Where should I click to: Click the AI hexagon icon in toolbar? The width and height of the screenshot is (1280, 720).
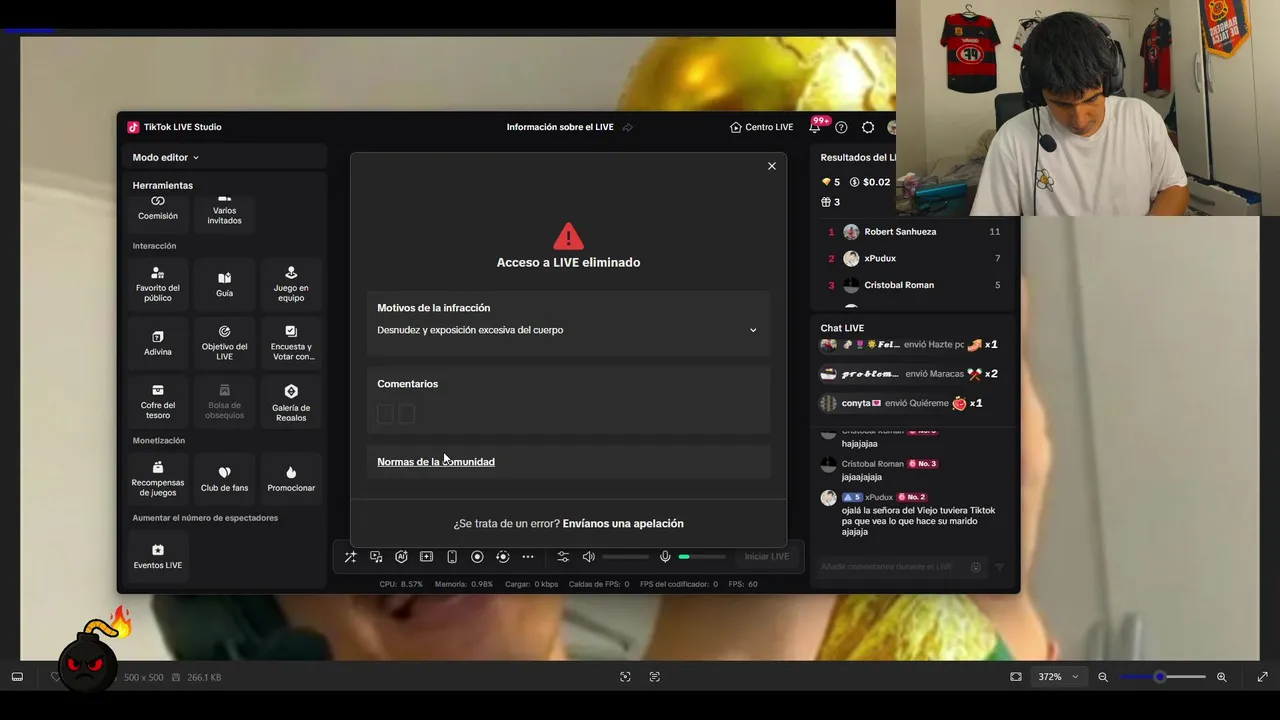click(401, 557)
